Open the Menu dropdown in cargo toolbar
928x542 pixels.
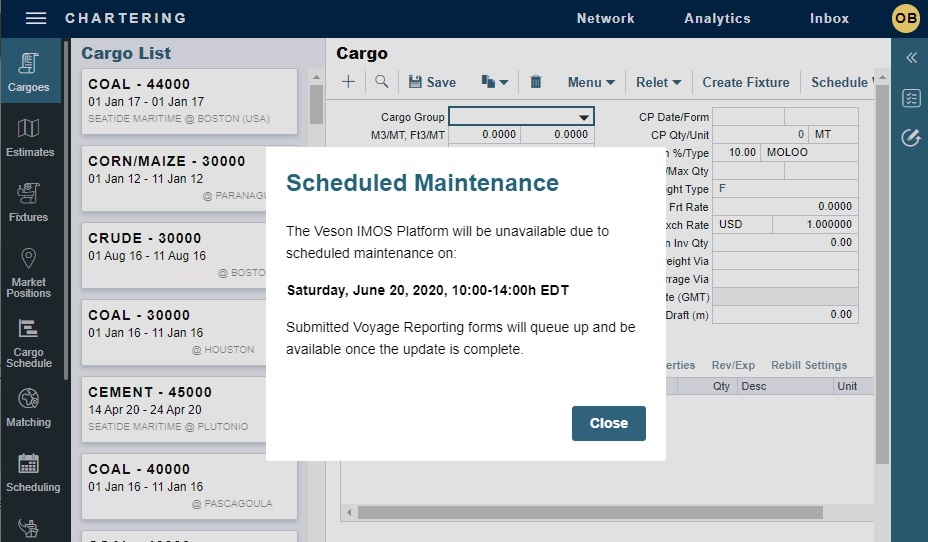(591, 82)
